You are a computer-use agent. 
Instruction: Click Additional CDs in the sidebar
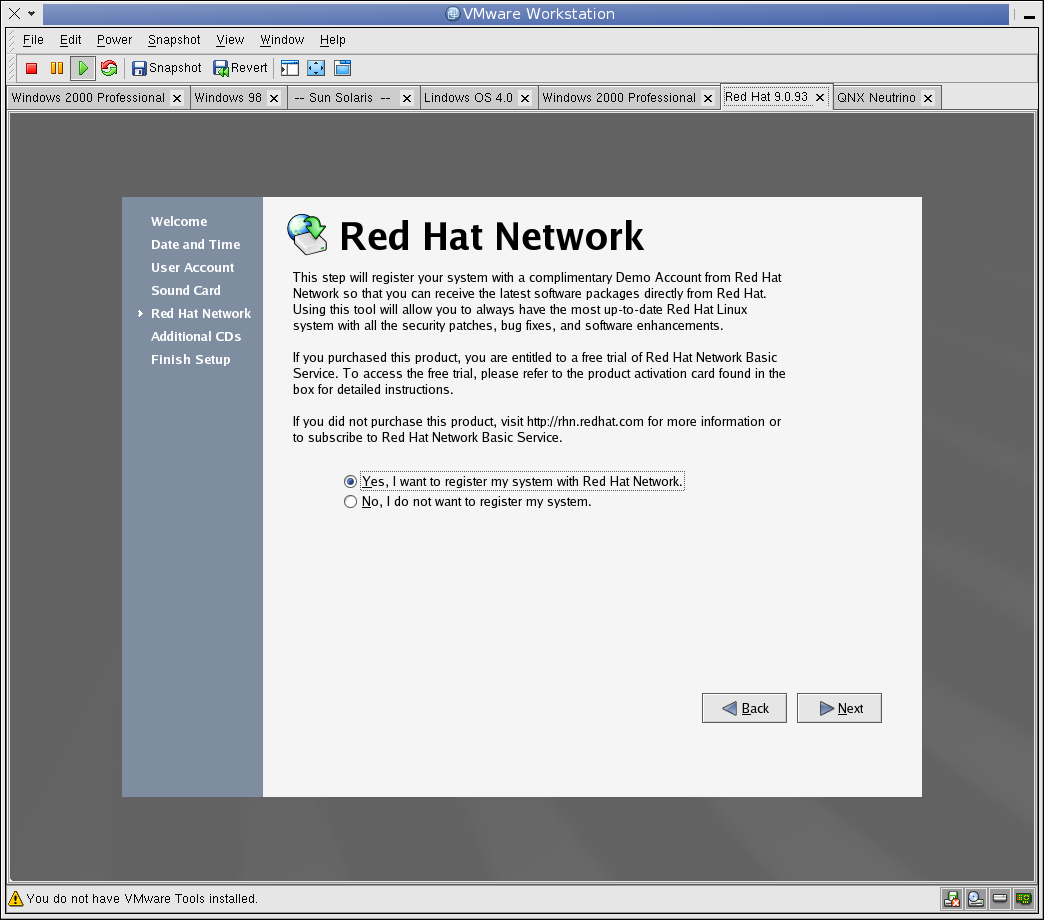196,336
